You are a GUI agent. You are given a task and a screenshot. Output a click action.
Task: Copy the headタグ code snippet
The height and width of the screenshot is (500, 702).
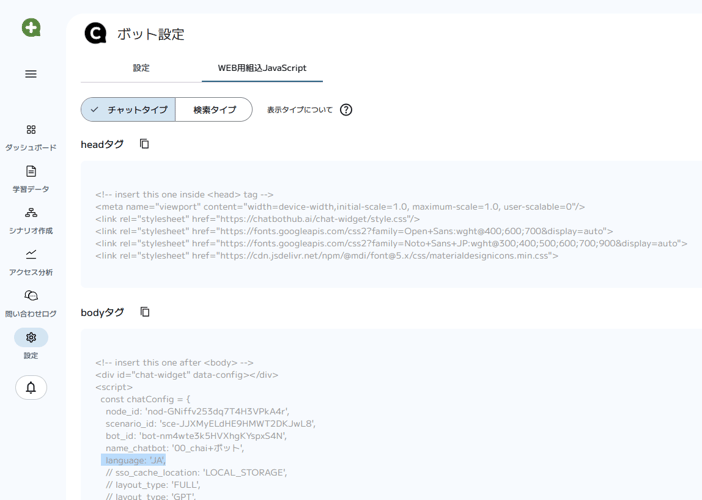144,144
